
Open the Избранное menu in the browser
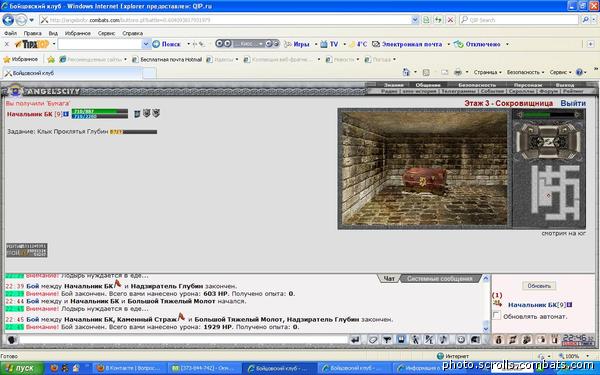(77, 33)
